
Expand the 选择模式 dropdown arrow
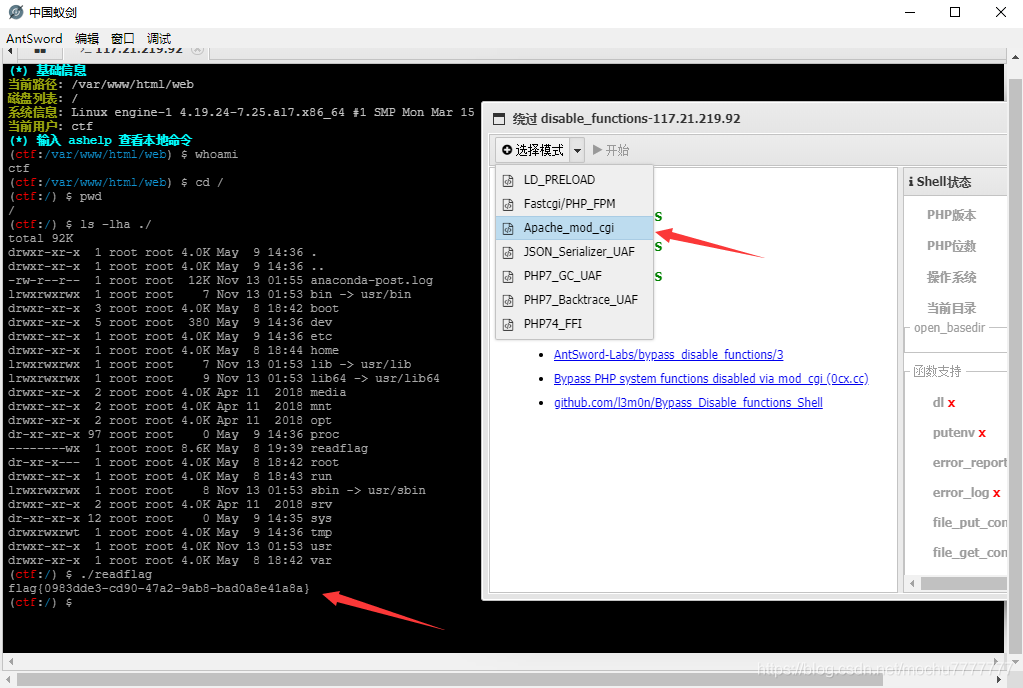(x=577, y=151)
